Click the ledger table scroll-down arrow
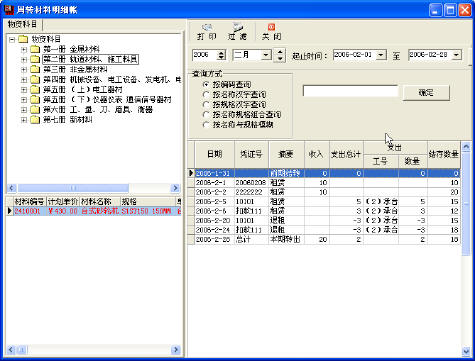 click(x=466, y=351)
